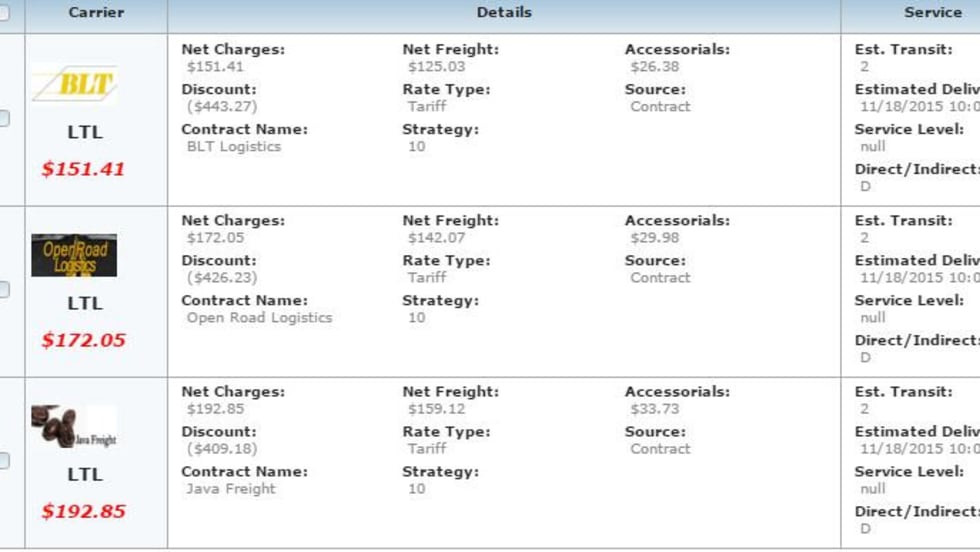
Task: Select the Open Road Logistics row checkbox
Action: [x=3, y=290]
